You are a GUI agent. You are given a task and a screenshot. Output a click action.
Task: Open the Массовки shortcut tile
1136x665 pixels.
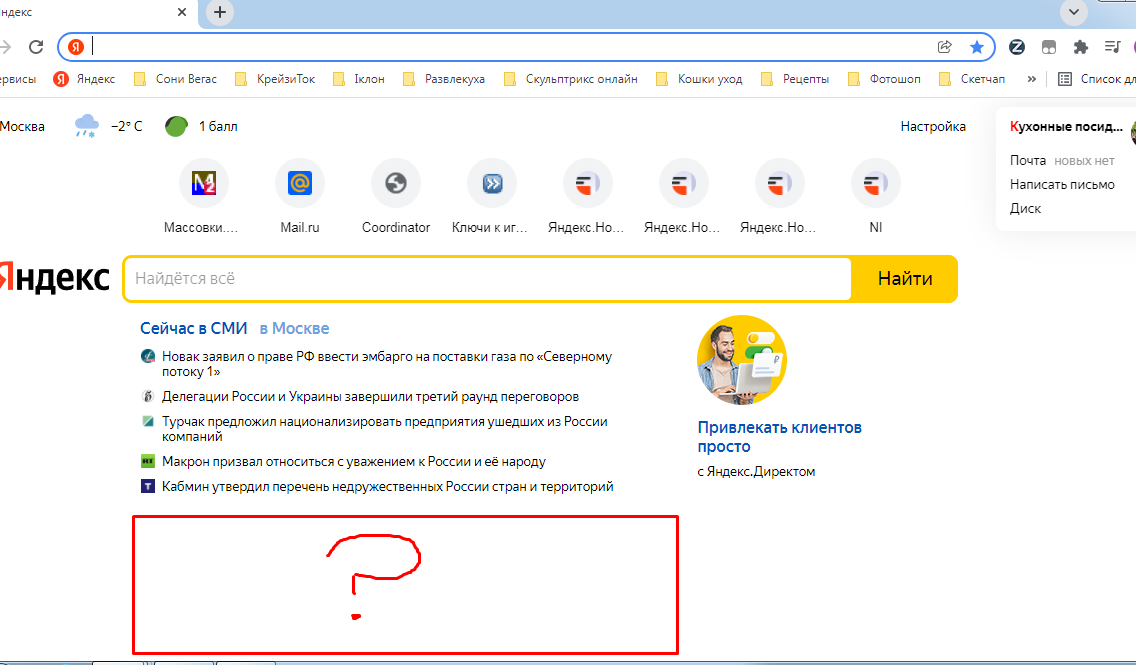[x=204, y=196]
